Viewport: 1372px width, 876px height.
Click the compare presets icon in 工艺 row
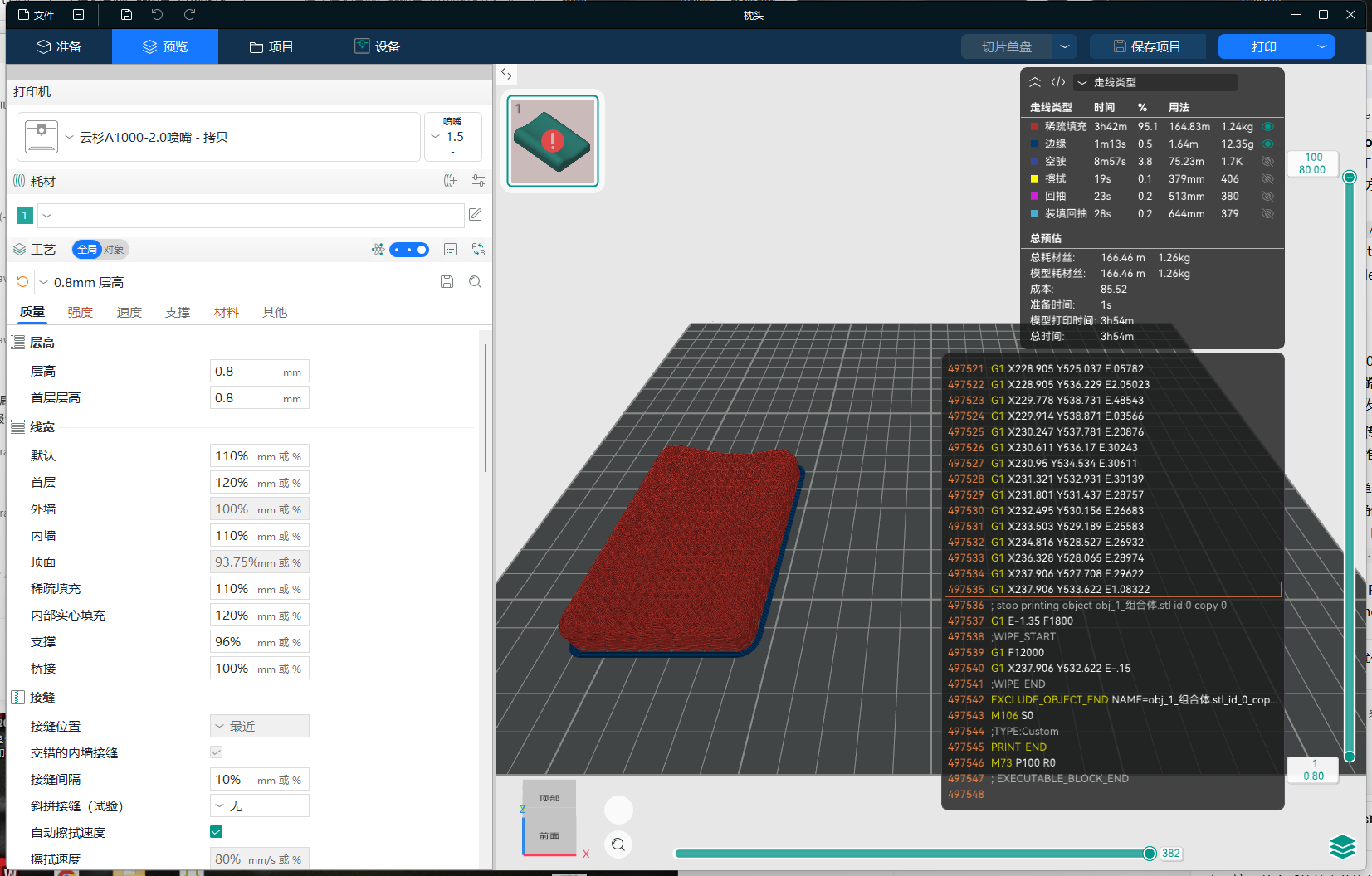[x=478, y=249]
